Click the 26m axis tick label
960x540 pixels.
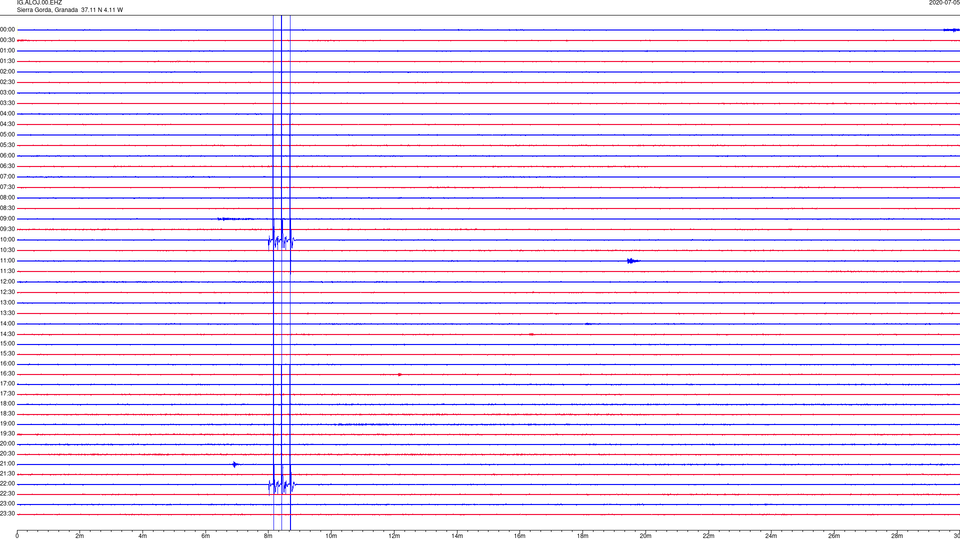(834, 536)
